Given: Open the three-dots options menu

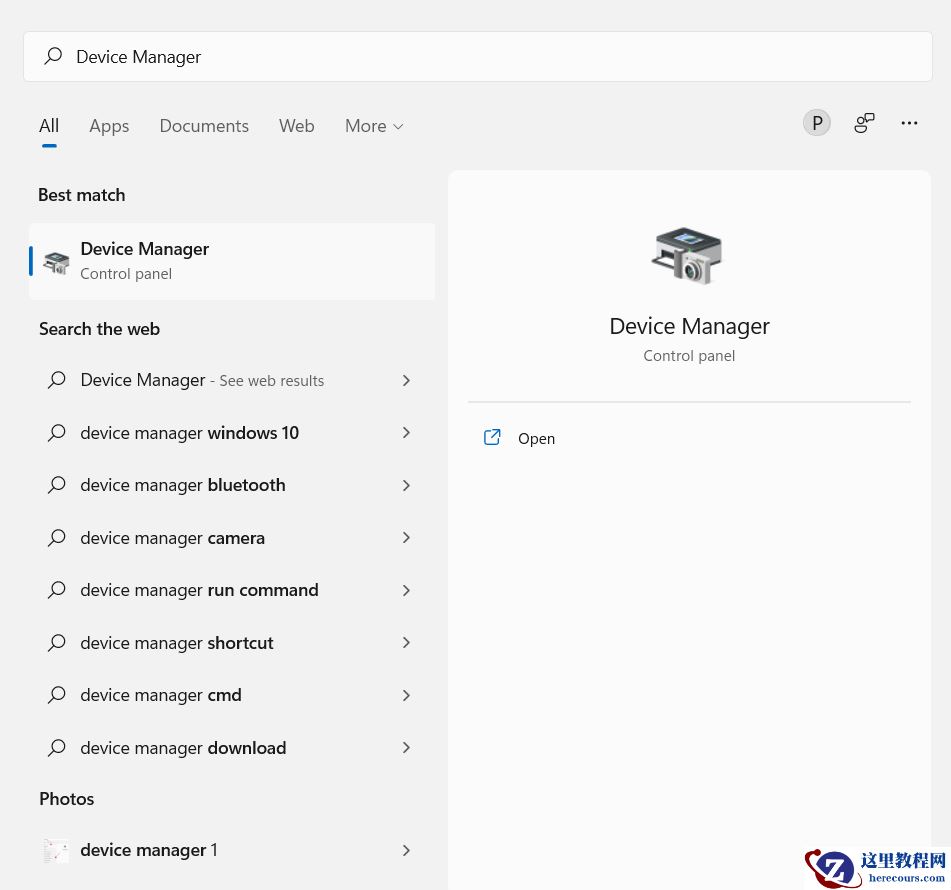Looking at the screenshot, I should point(909,123).
